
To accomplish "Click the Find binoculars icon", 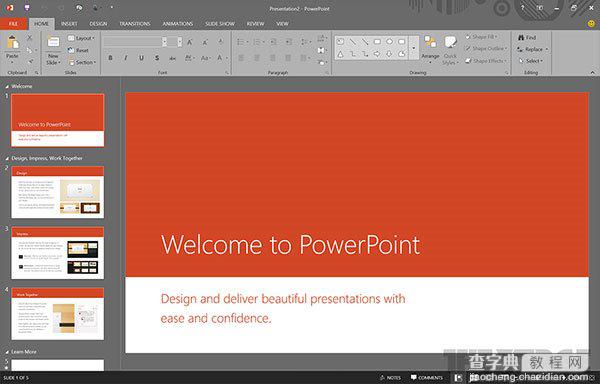I will (x=521, y=37).
